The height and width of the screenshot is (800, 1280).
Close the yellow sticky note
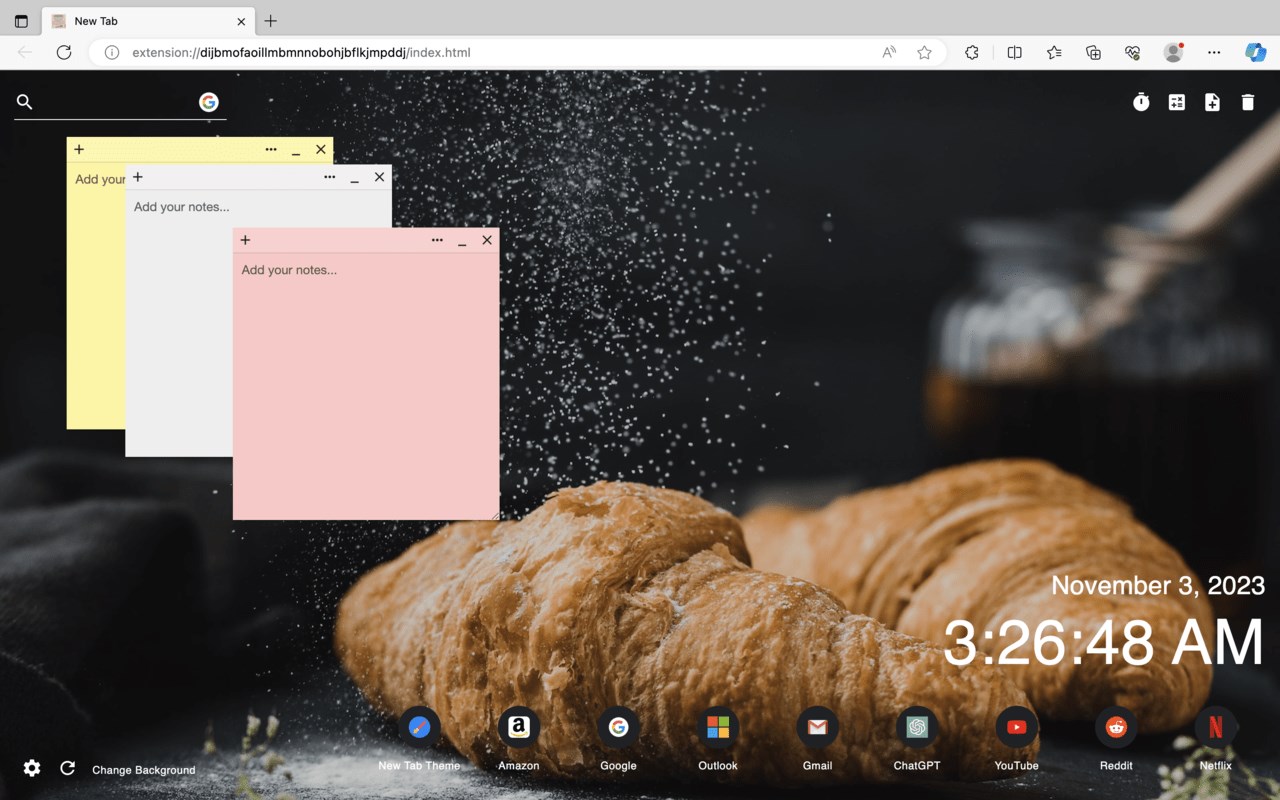click(321, 149)
